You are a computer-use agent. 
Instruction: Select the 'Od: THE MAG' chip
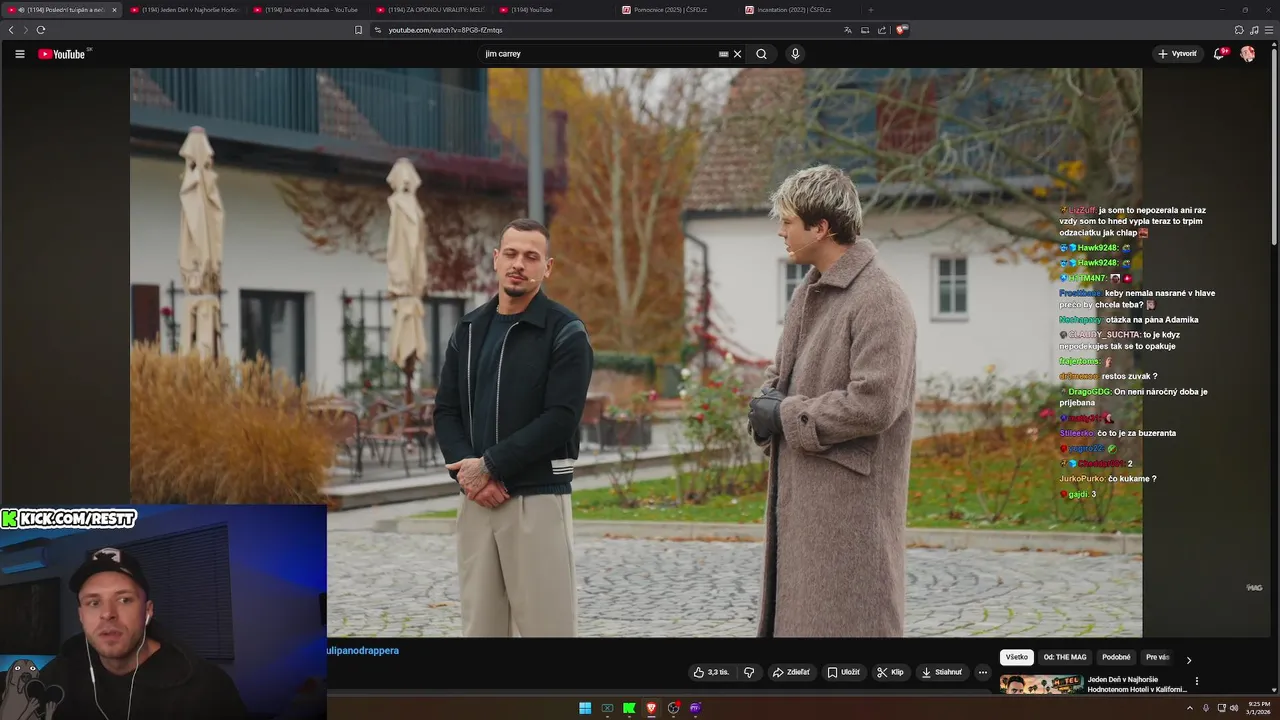(1065, 657)
